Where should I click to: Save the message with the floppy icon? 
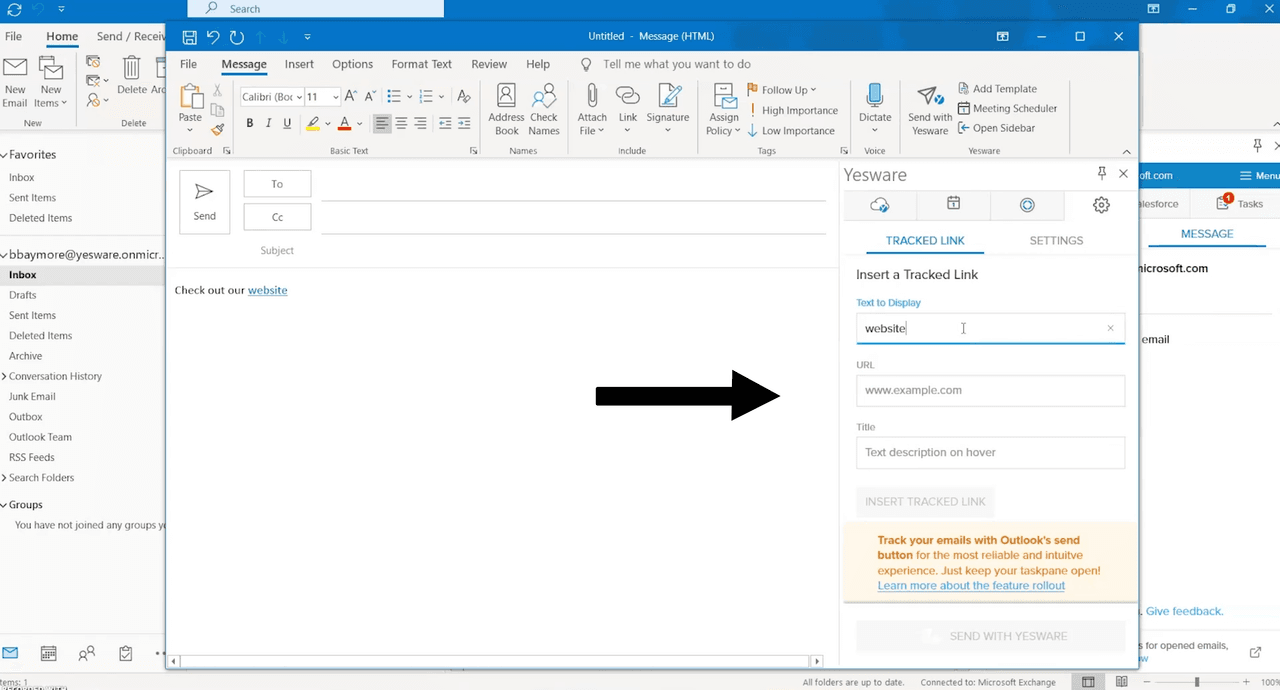190,37
